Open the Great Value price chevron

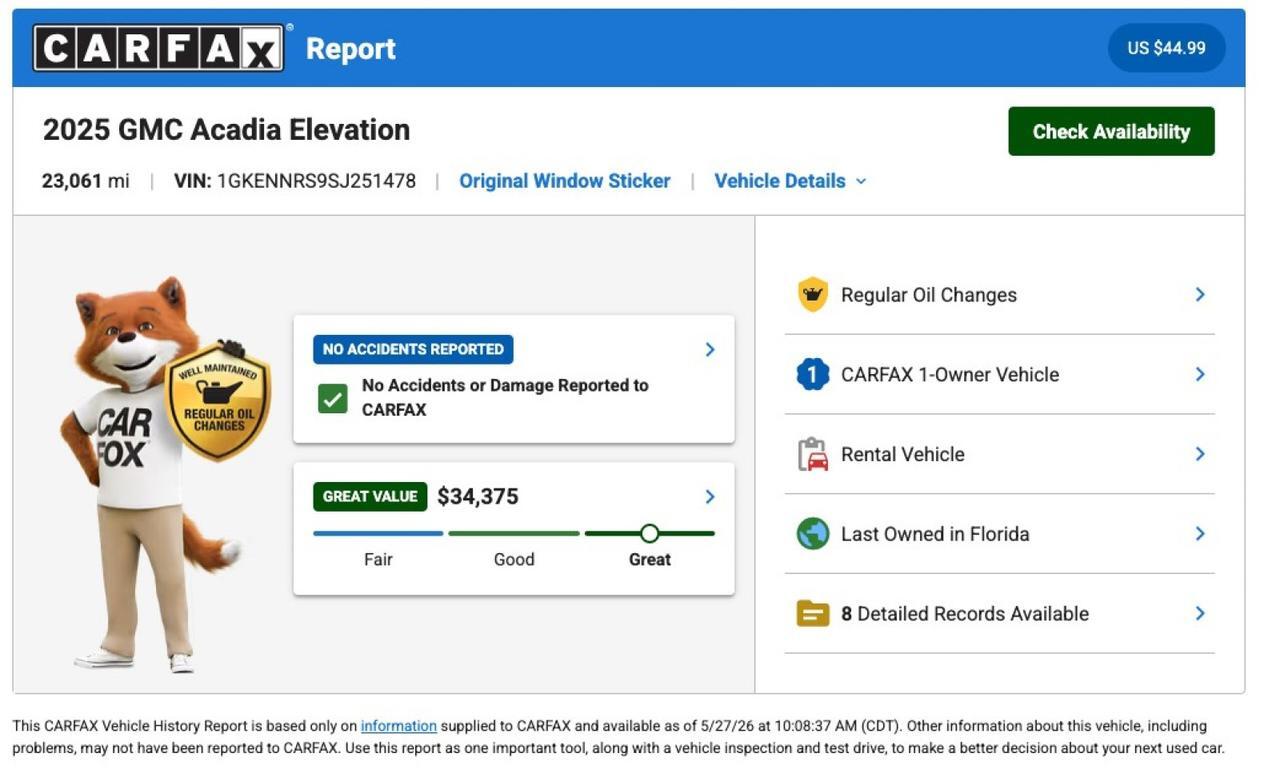click(710, 497)
